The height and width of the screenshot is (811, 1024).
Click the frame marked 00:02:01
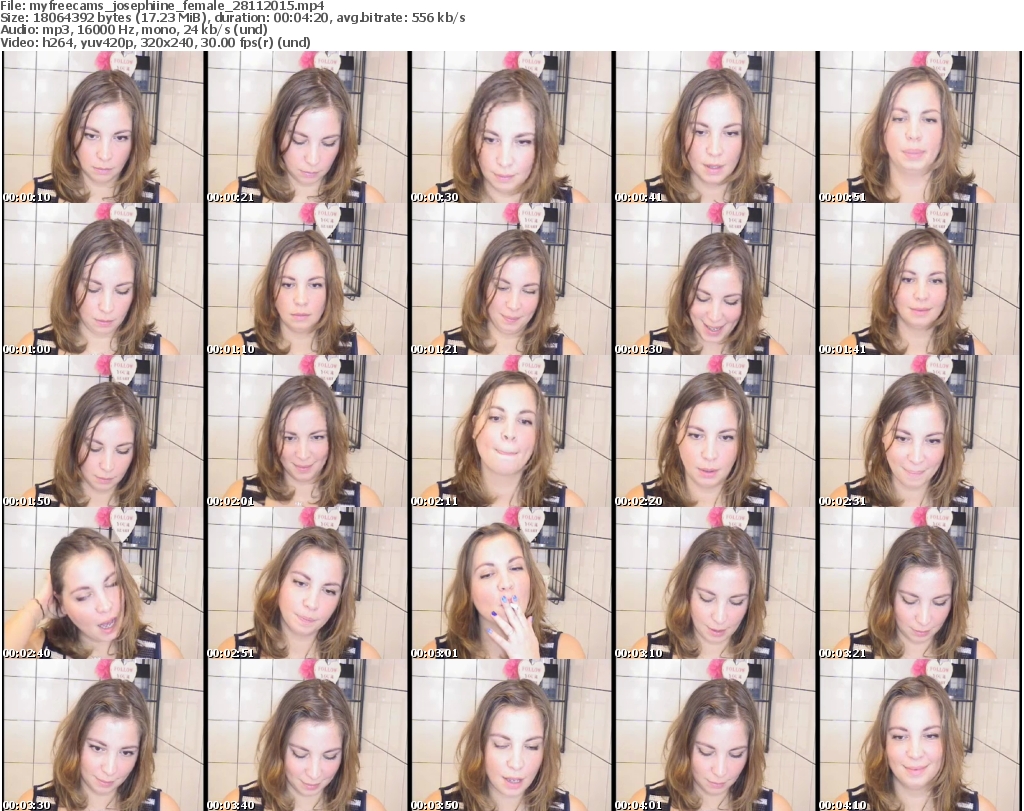click(307, 431)
